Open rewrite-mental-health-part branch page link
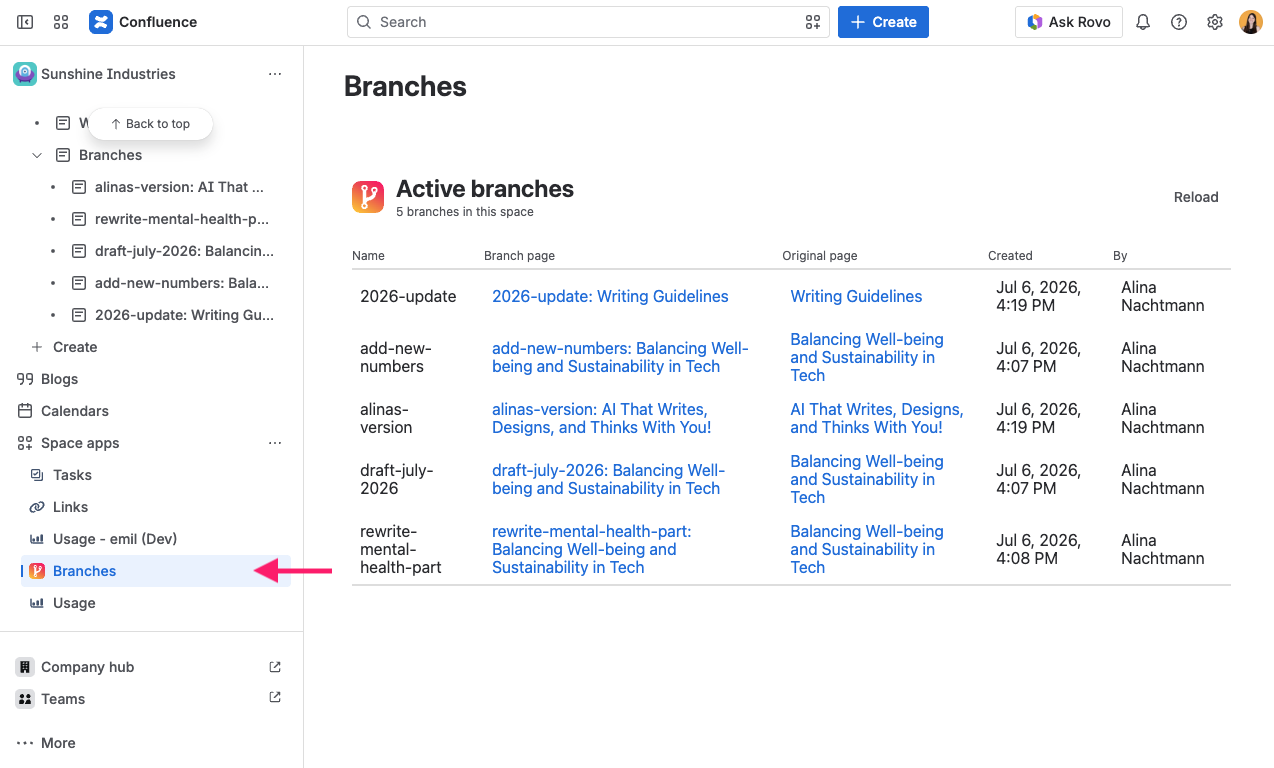 (x=592, y=549)
